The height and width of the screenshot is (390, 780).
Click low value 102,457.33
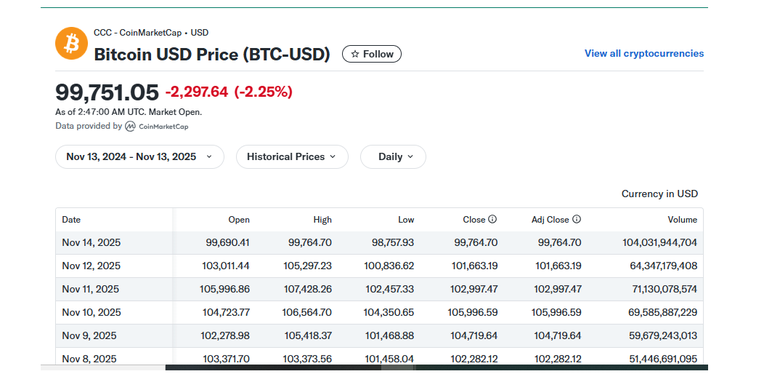tap(390, 289)
